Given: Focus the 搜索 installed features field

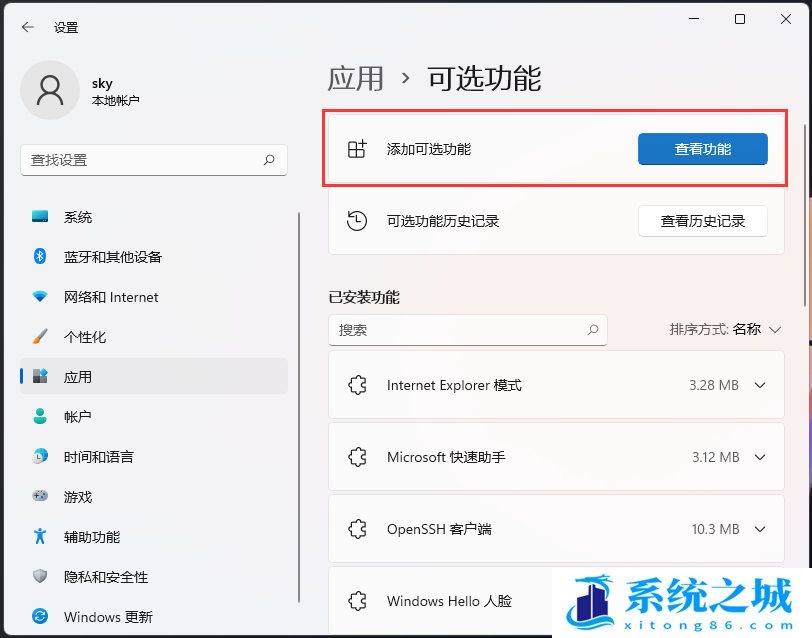Looking at the screenshot, I should pos(468,330).
